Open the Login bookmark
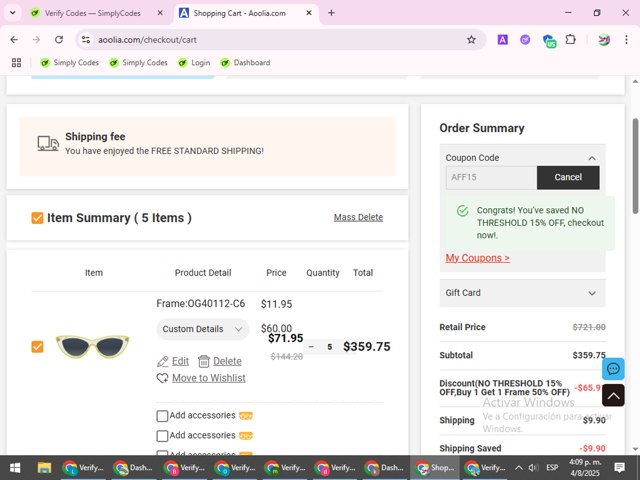The image size is (640, 480). [x=194, y=62]
